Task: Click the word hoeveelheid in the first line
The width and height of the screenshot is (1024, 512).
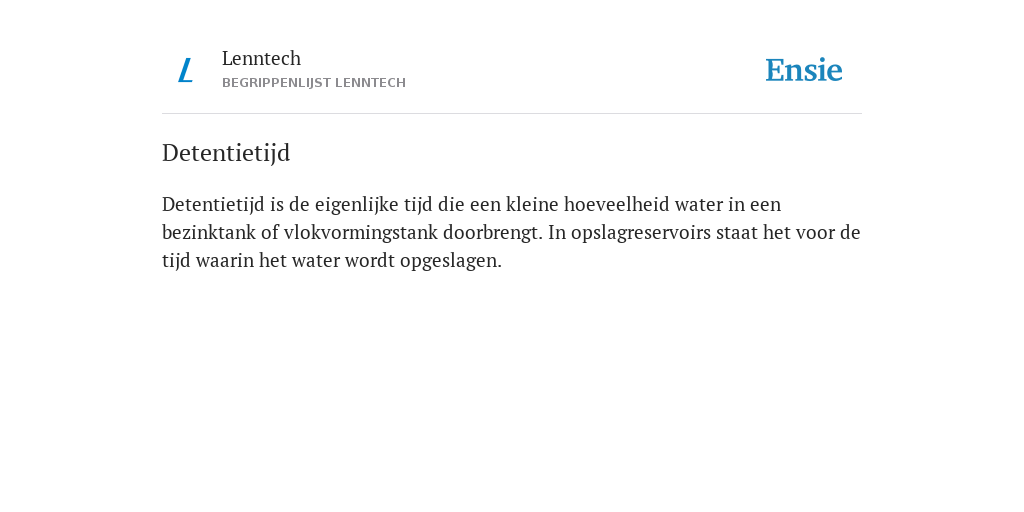Action: [616, 204]
